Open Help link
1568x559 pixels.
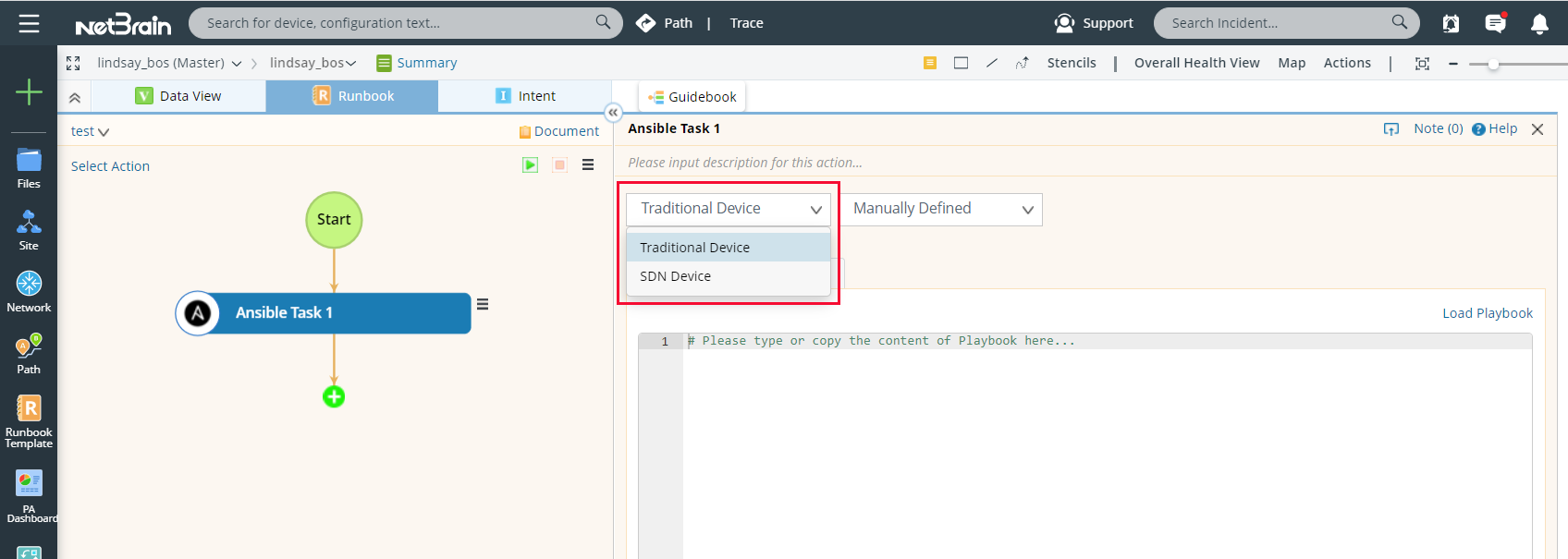[1495, 128]
